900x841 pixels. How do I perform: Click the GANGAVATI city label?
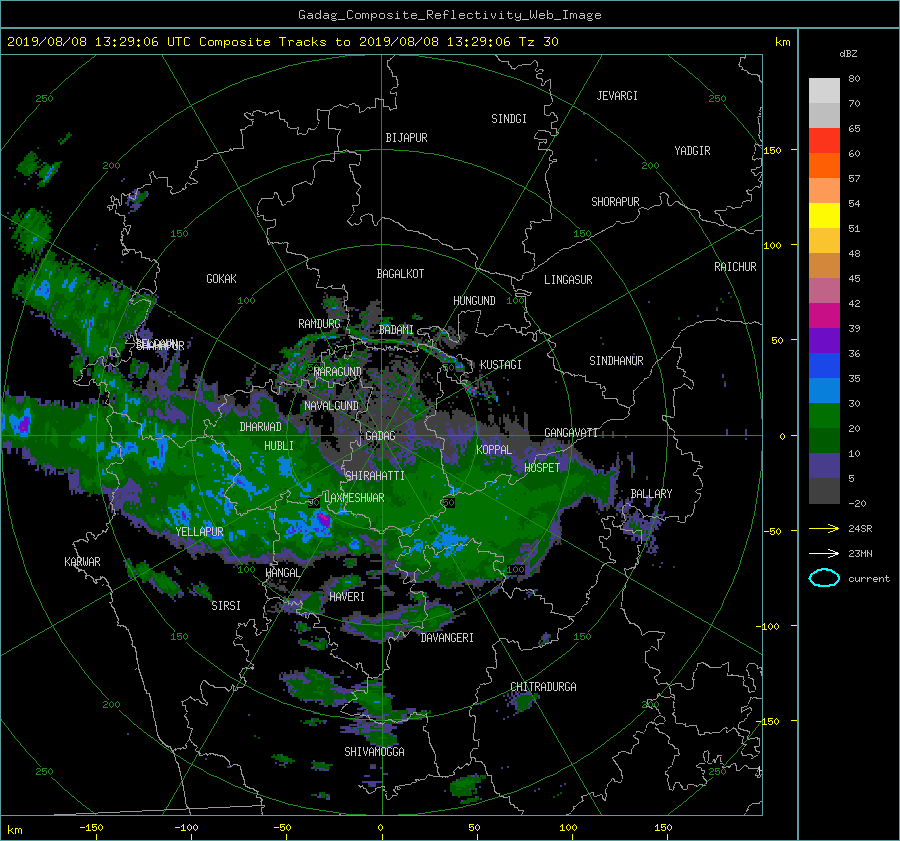(x=571, y=433)
